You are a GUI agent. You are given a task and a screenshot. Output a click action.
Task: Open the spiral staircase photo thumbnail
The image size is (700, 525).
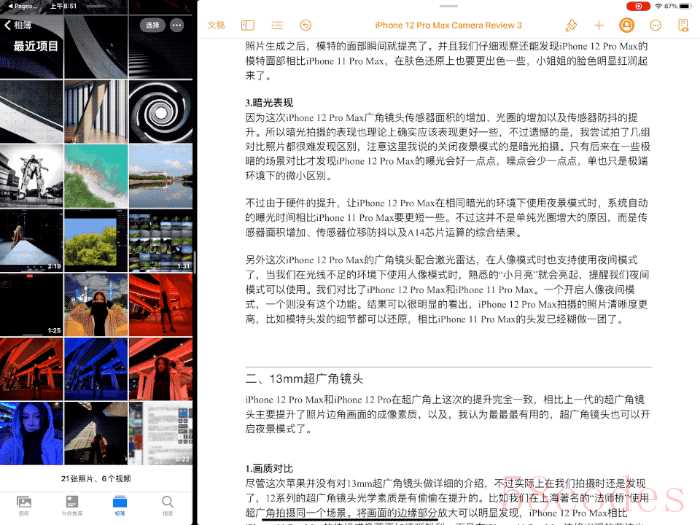point(161,112)
